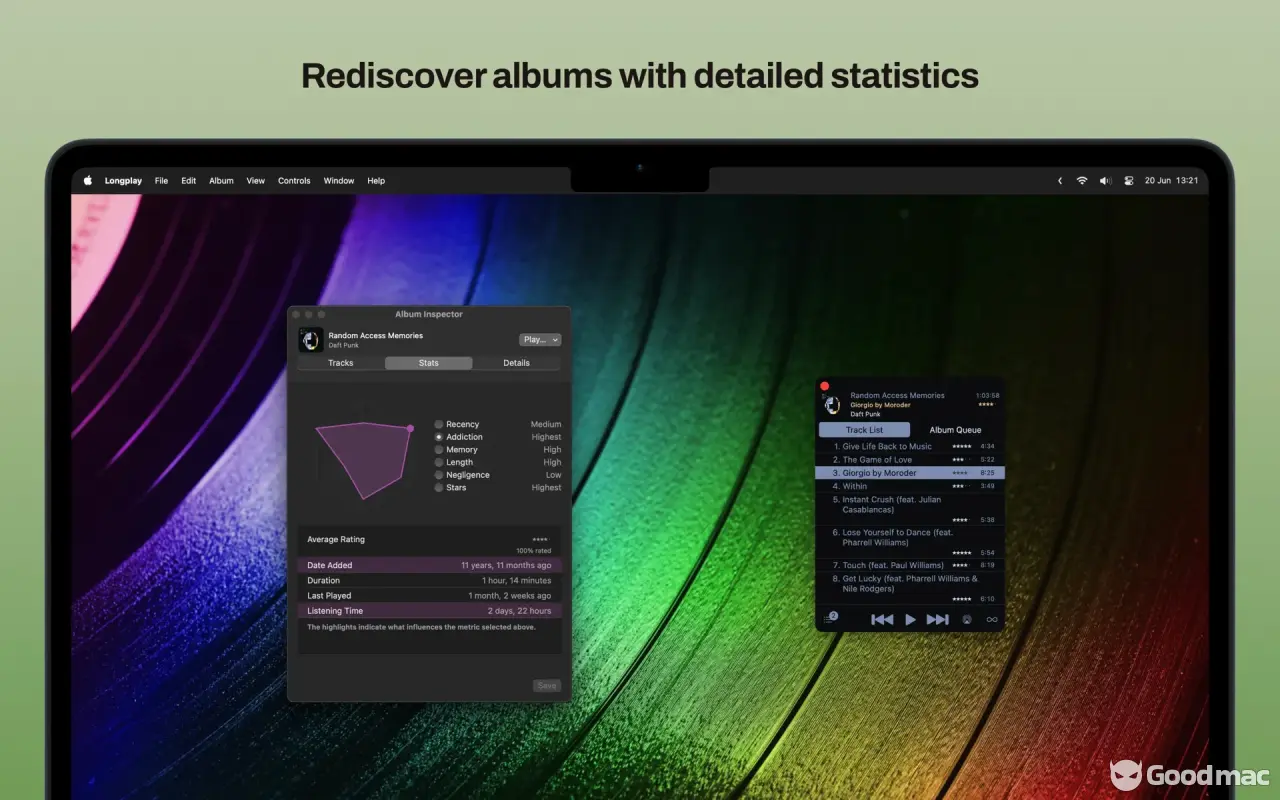
Task: Switch to the Album Queue tab
Action: tap(955, 430)
